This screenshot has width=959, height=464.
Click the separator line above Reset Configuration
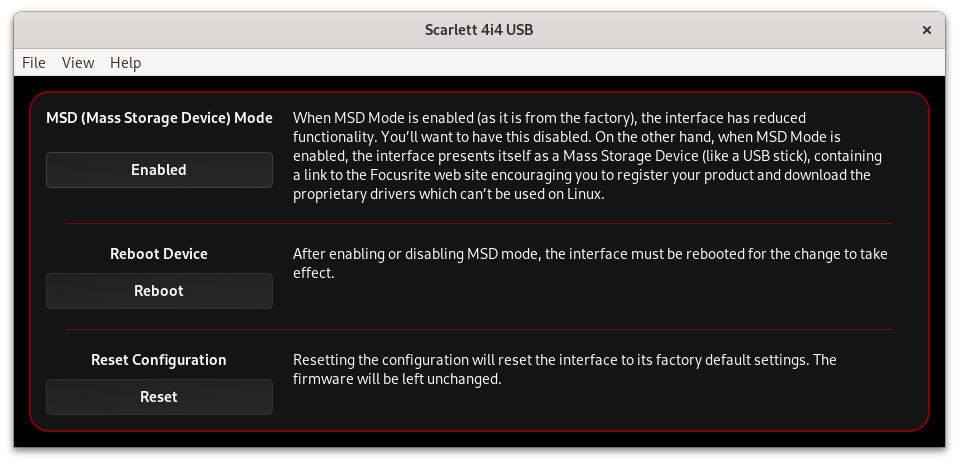[479, 329]
